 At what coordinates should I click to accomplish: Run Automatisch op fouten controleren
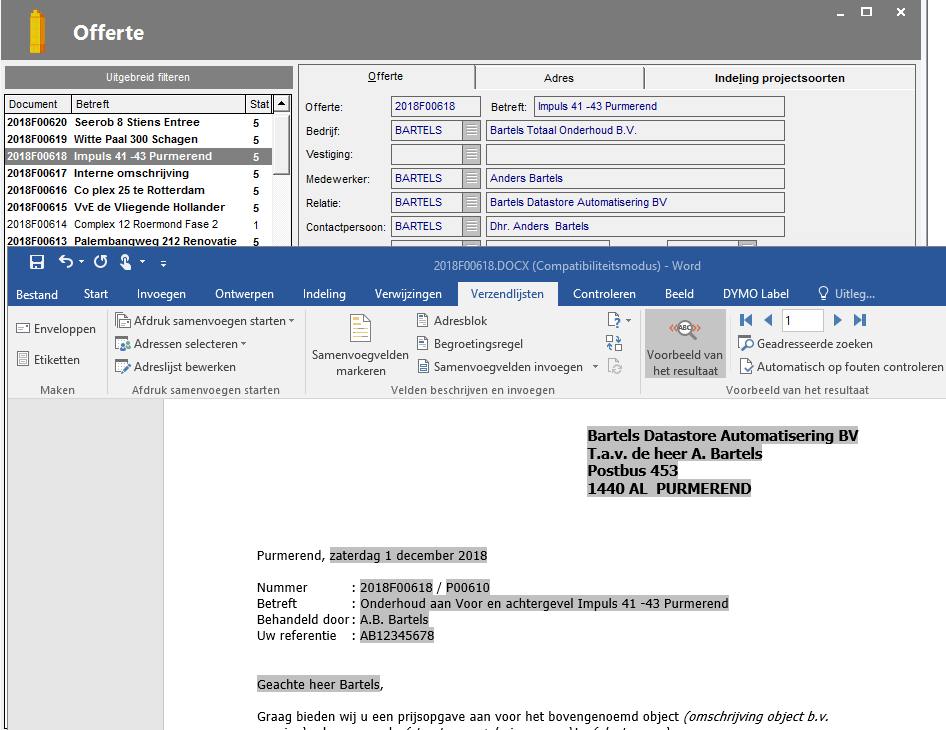pos(841,367)
